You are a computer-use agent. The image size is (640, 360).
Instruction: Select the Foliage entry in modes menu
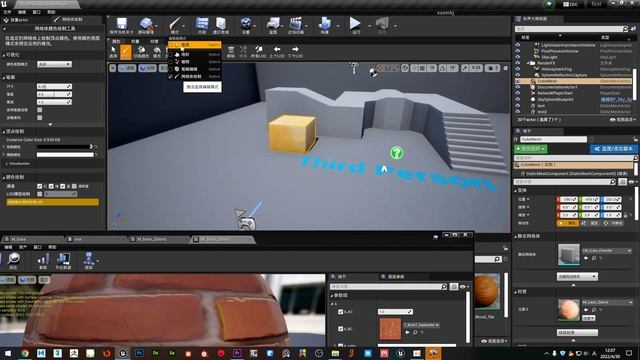point(195,62)
